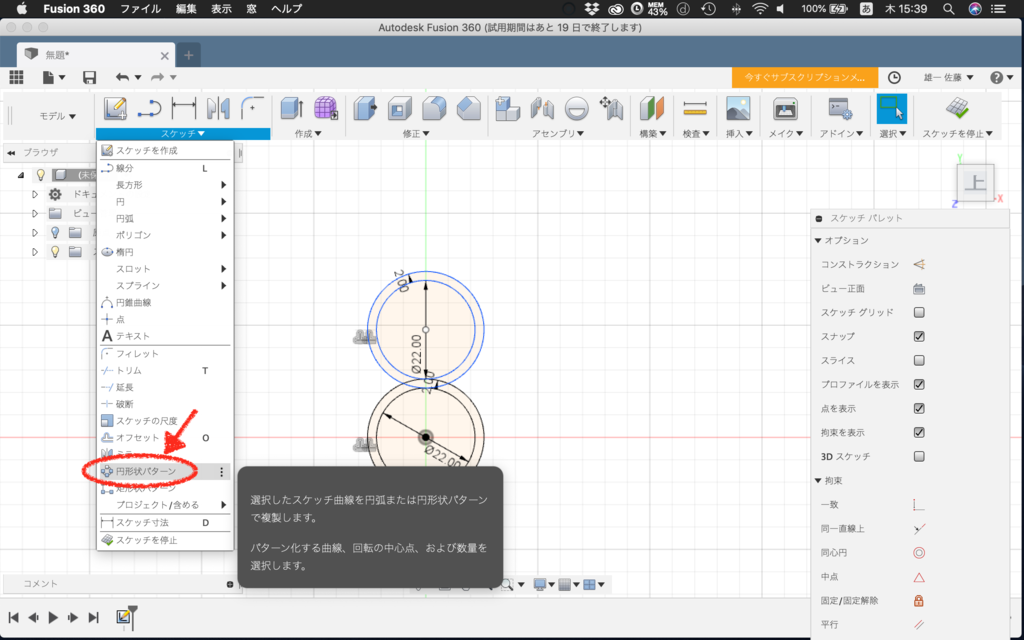The image size is (1024, 640).
Task: Click the purple Create Form icon
Action: pyautogui.click(x=326, y=108)
